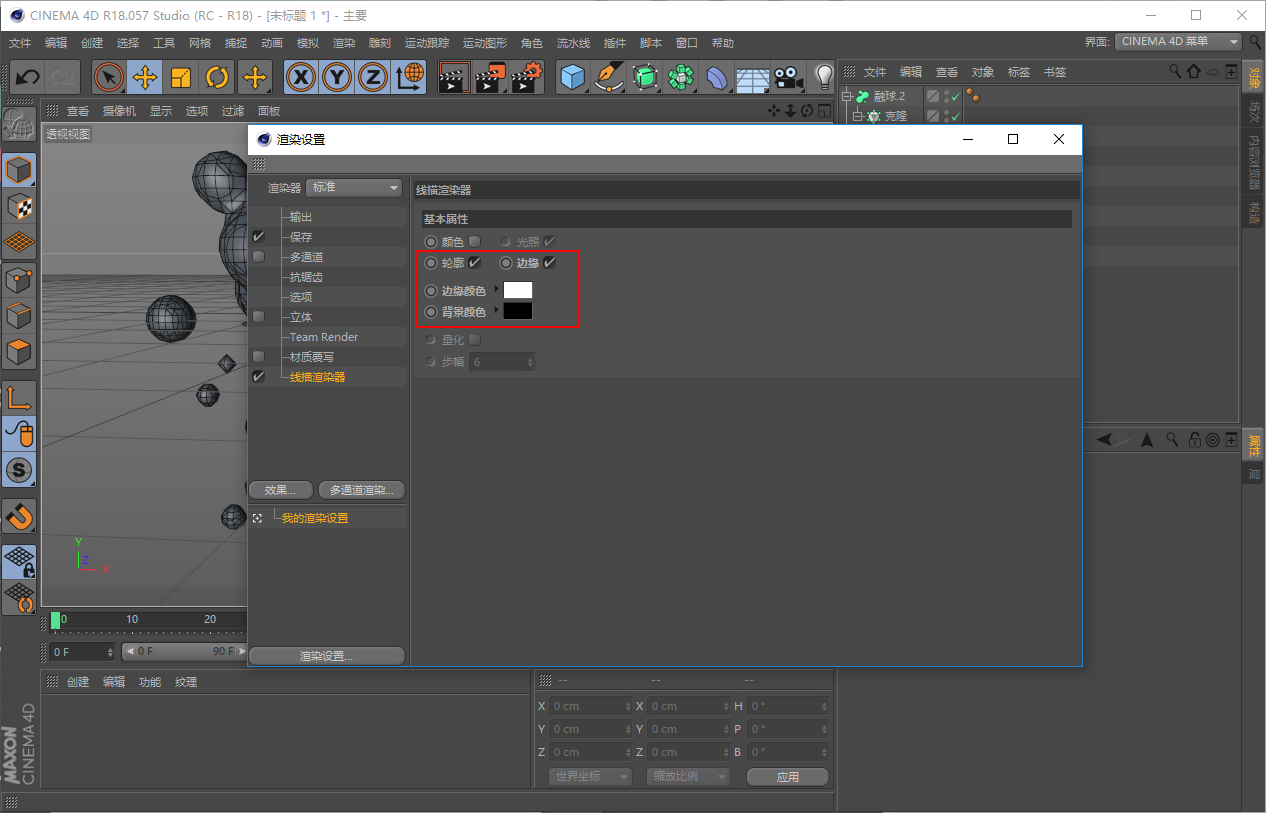
Task: Open the Subdivision Surface generator icon
Action: click(x=646, y=77)
